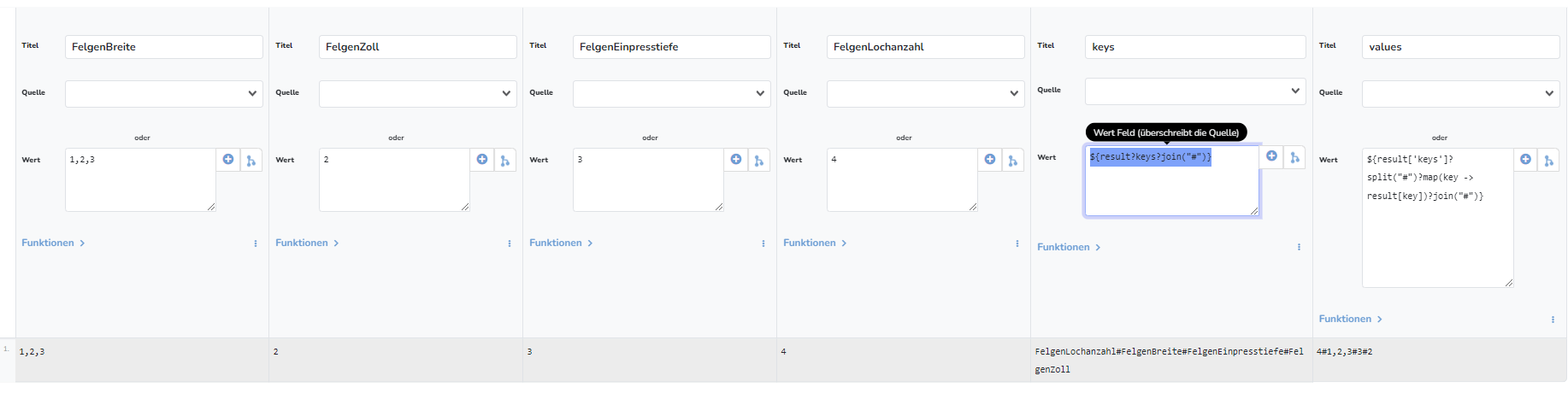Click Wert textarea with result['keys'] split expression
The height and width of the screenshot is (399, 1568).
(x=1438, y=218)
